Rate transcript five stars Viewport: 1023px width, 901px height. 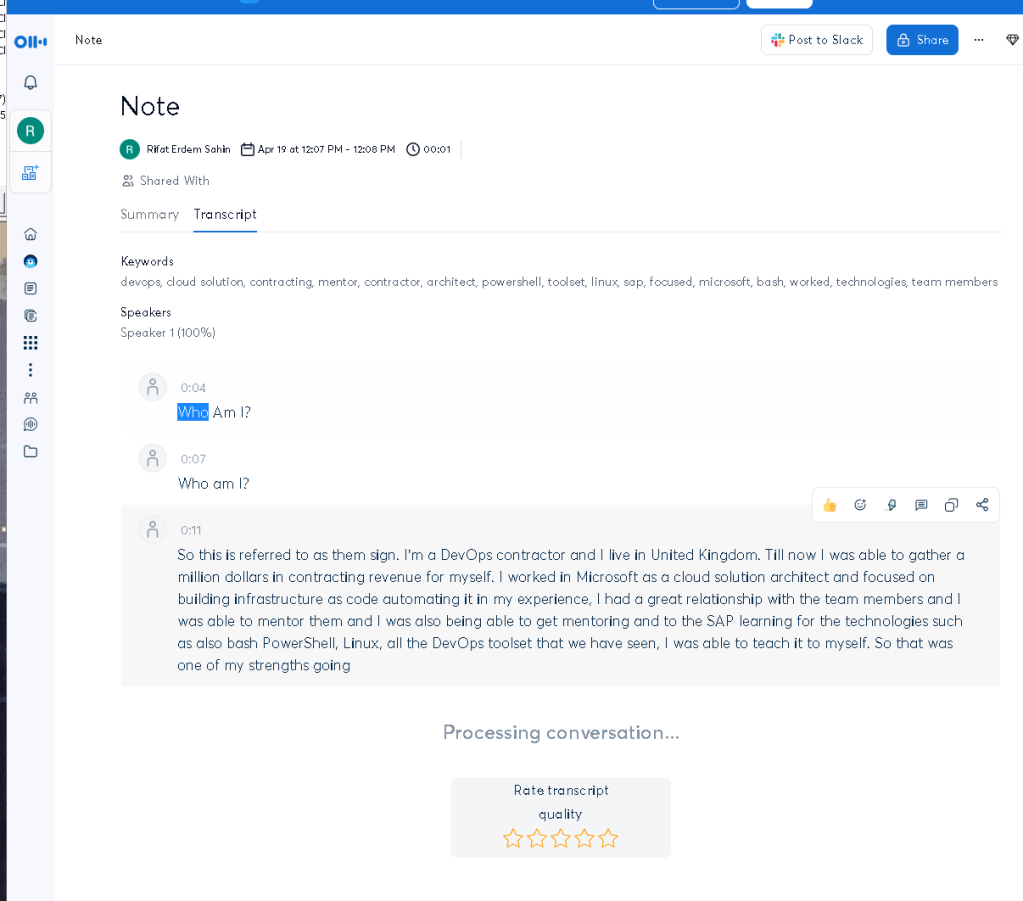[x=608, y=838]
